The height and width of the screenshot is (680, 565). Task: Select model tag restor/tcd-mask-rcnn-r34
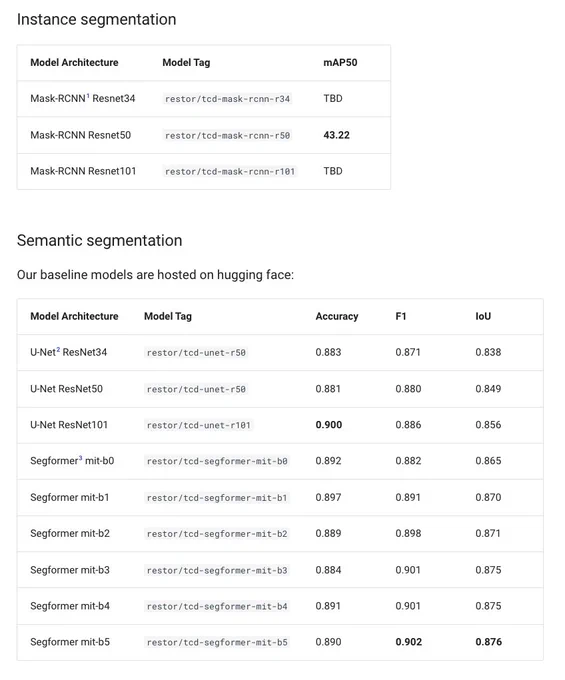pyautogui.click(x=227, y=99)
